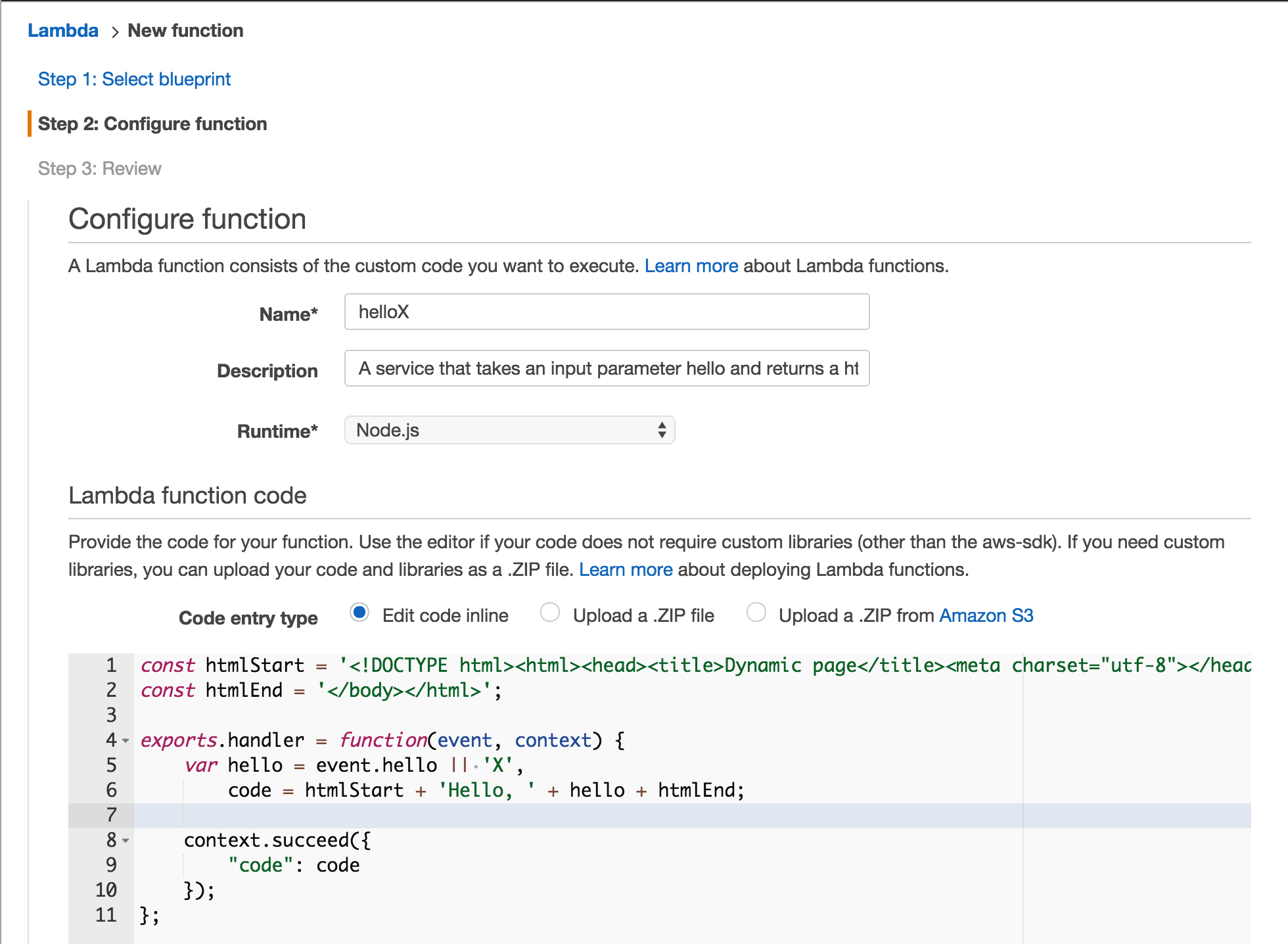The height and width of the screenshot is (944, 1288).
Task: Click line number 11 in editor gutter
Action: click(106, 915)
